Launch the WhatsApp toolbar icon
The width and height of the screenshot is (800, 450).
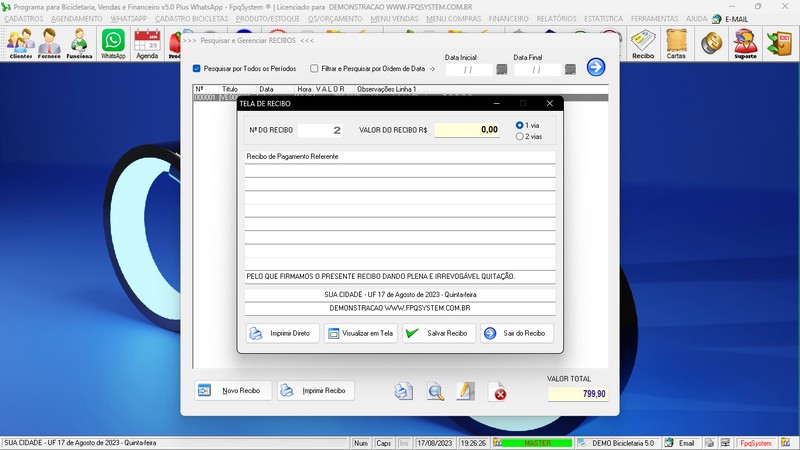113,43
